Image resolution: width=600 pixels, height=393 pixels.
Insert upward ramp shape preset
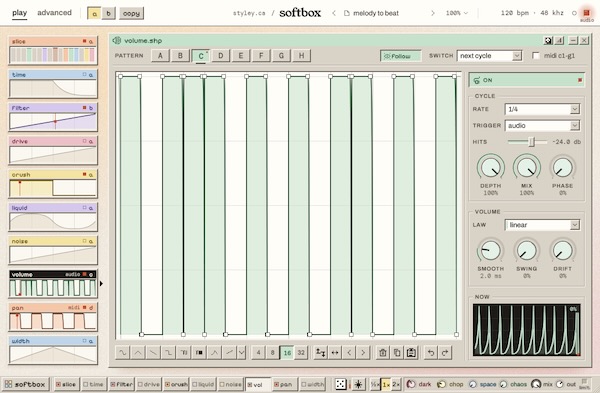(230, 352)
